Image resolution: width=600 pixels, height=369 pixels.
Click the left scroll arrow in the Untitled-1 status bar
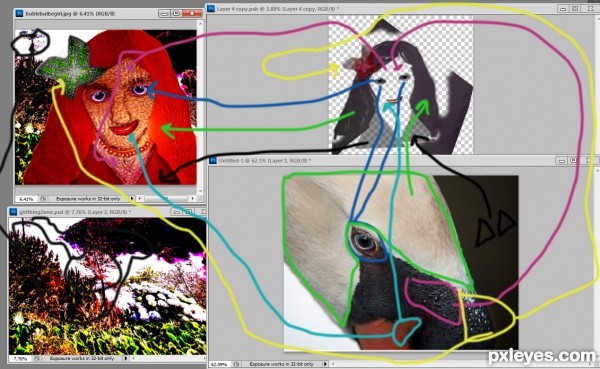333,364
